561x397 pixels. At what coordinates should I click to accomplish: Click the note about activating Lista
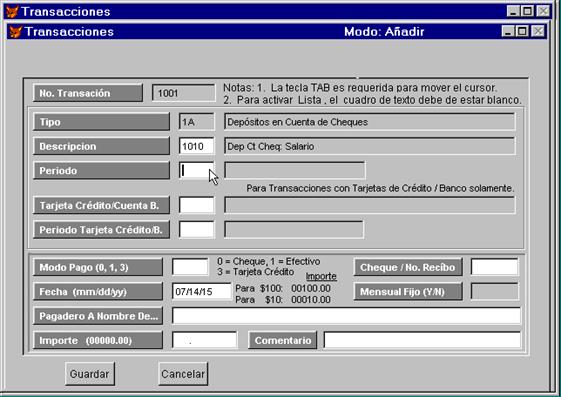point(372,100)
